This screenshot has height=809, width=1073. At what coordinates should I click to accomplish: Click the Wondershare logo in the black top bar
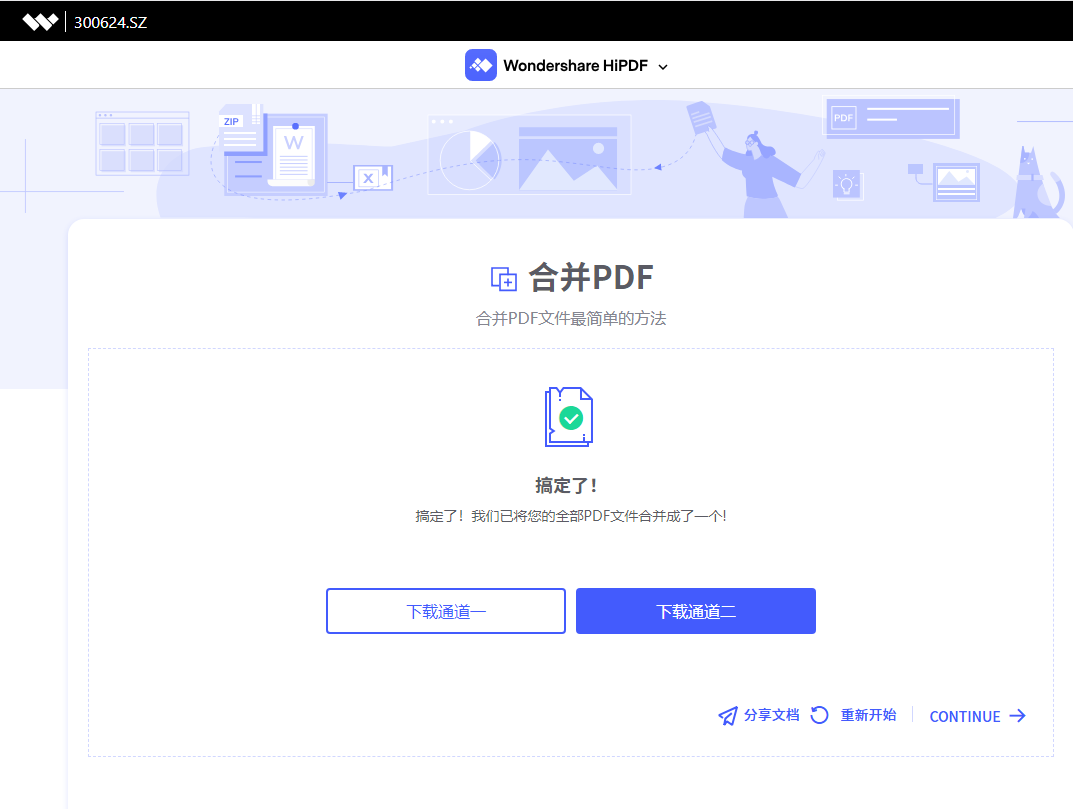click(41, 19)
